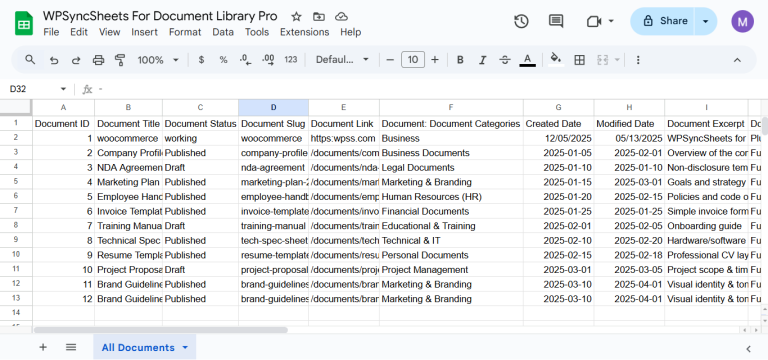768x360 pixels.
Task: Click the spreadsheet title text
Action: 160,16
